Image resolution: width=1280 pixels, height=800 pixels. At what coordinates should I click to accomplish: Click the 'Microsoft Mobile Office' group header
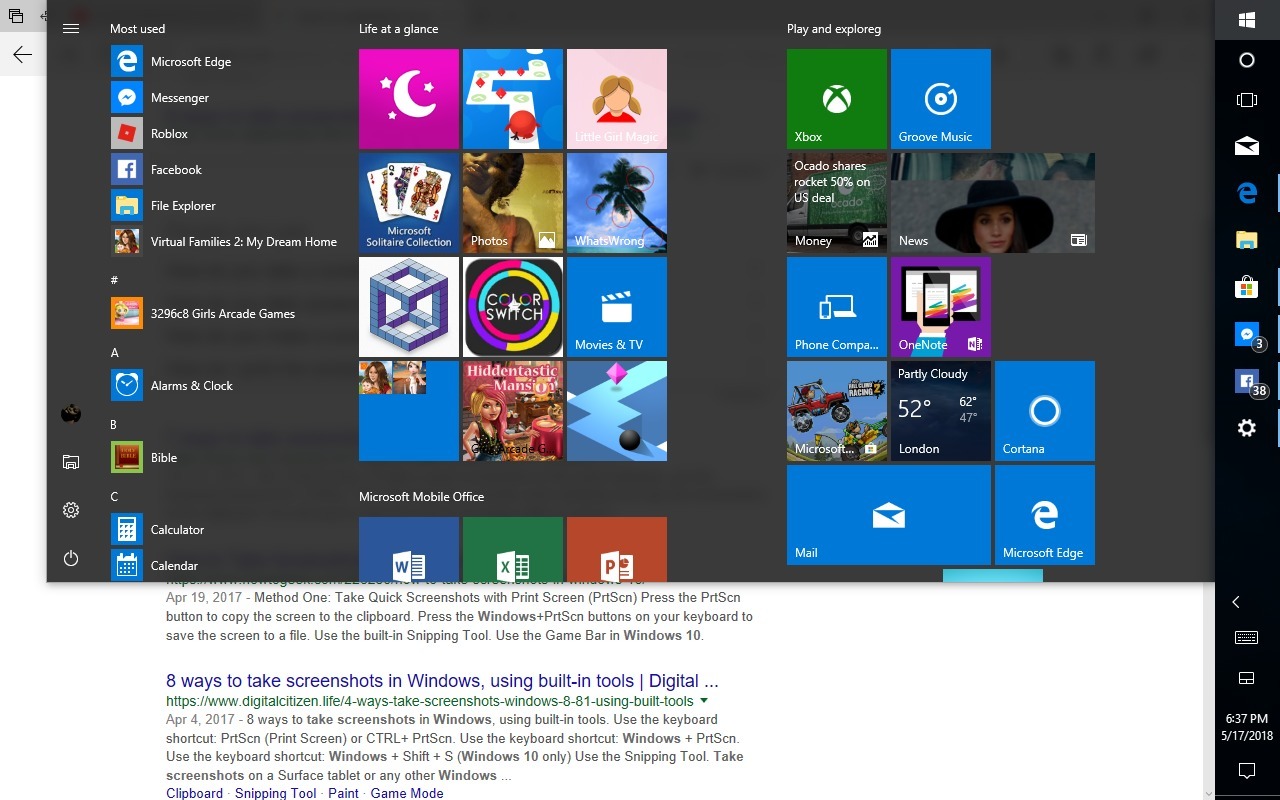[422, 497]
